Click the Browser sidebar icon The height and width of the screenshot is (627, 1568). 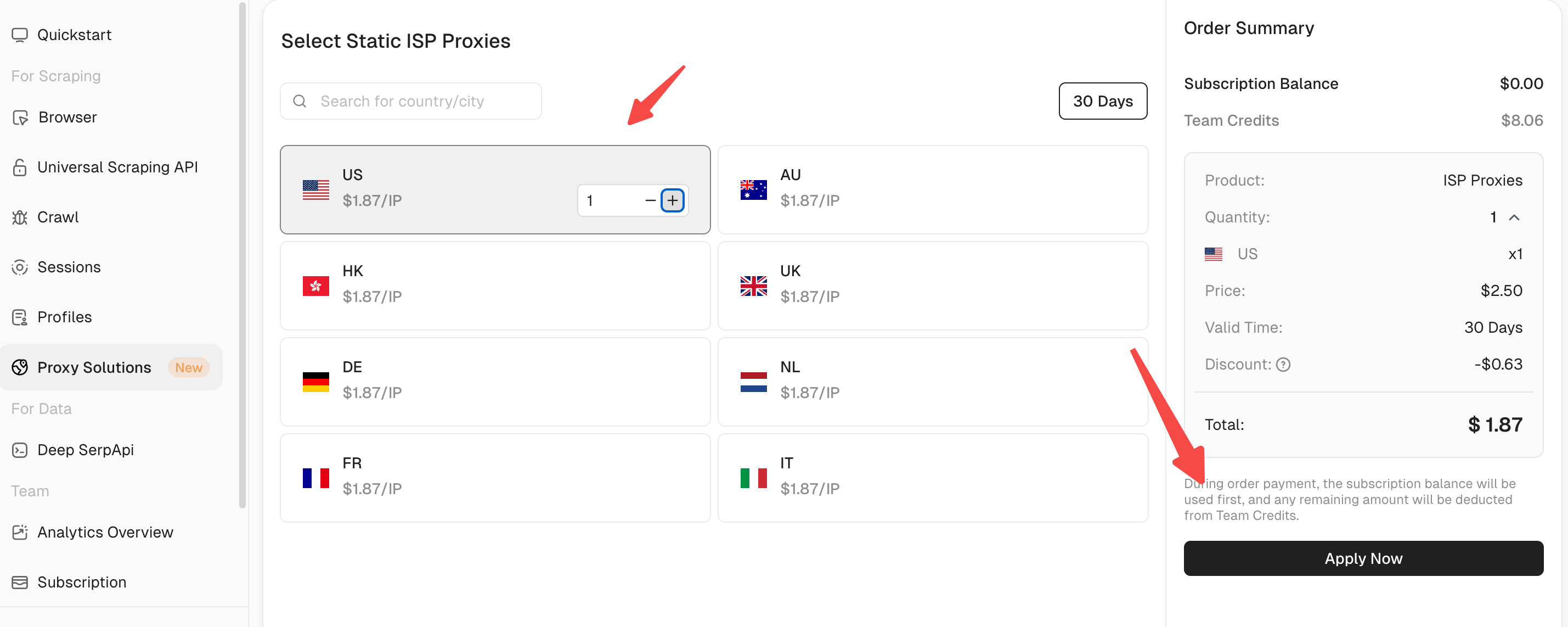(20, 117)
